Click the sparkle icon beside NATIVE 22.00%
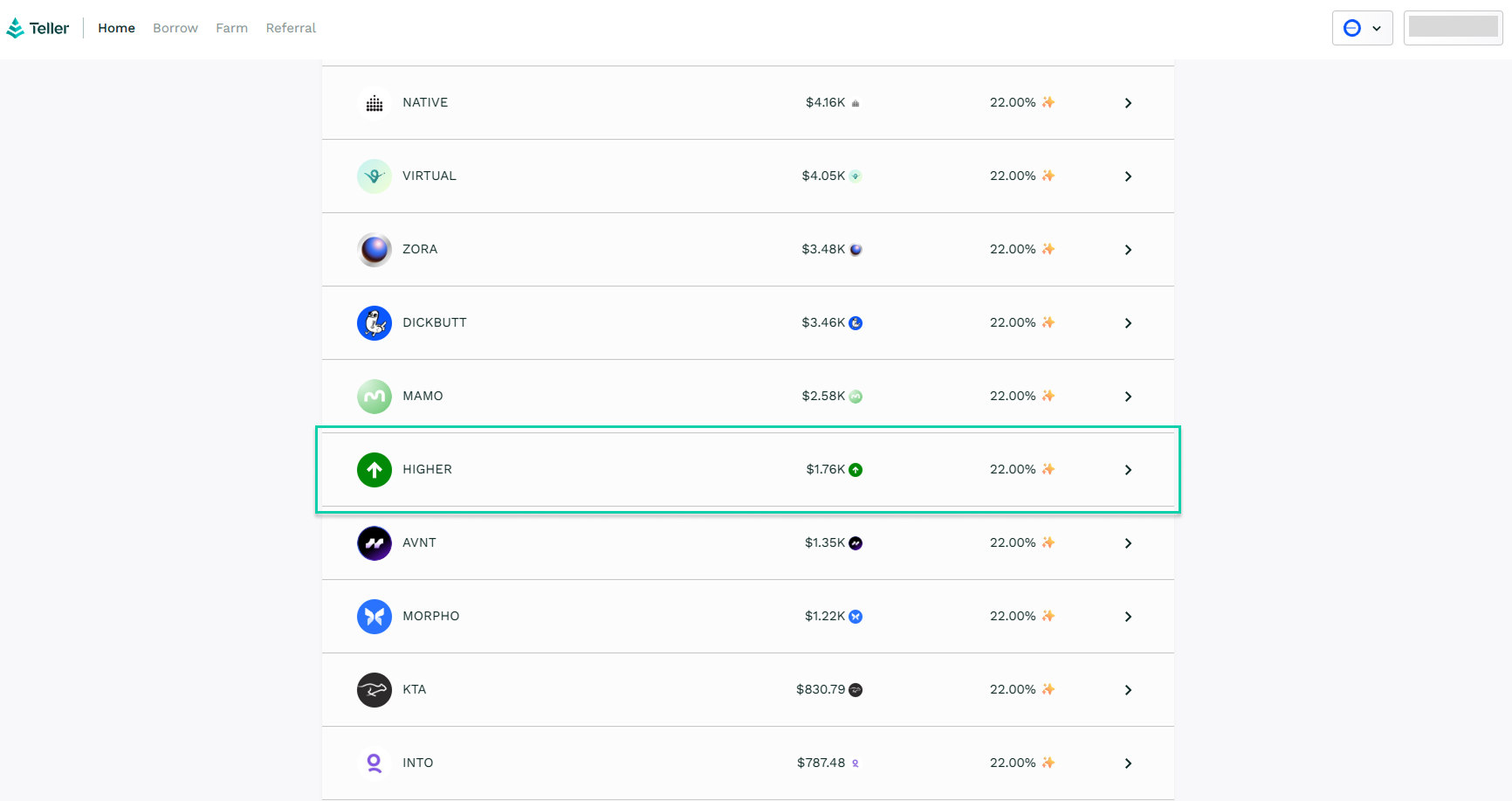This screenshot has height=801, width=1512. tap(1048, 102)
